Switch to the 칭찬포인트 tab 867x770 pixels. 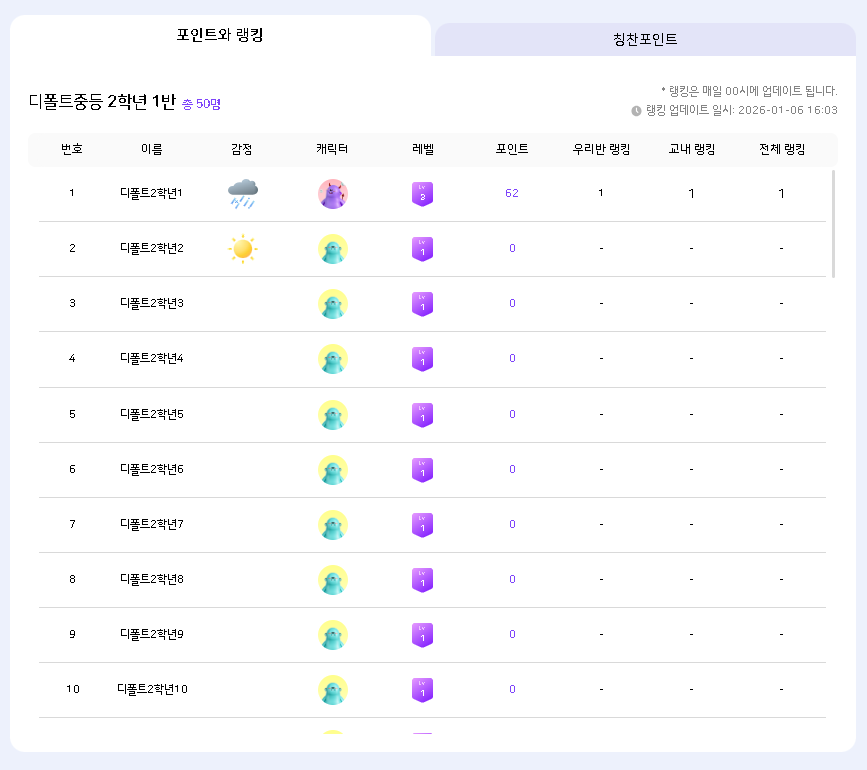(x=645, y=40)
